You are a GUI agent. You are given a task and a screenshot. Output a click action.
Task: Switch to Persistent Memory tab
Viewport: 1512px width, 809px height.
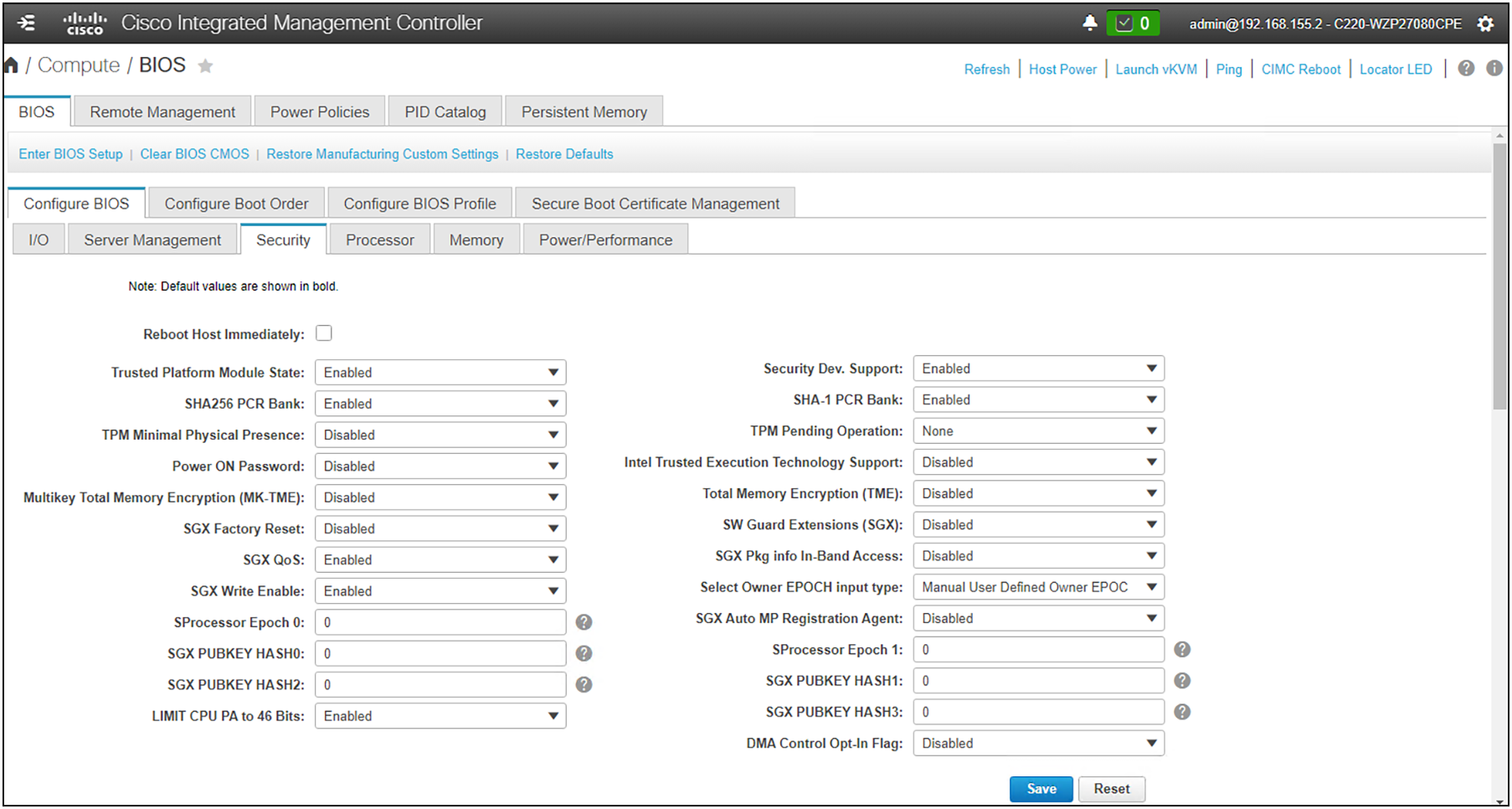584,111
